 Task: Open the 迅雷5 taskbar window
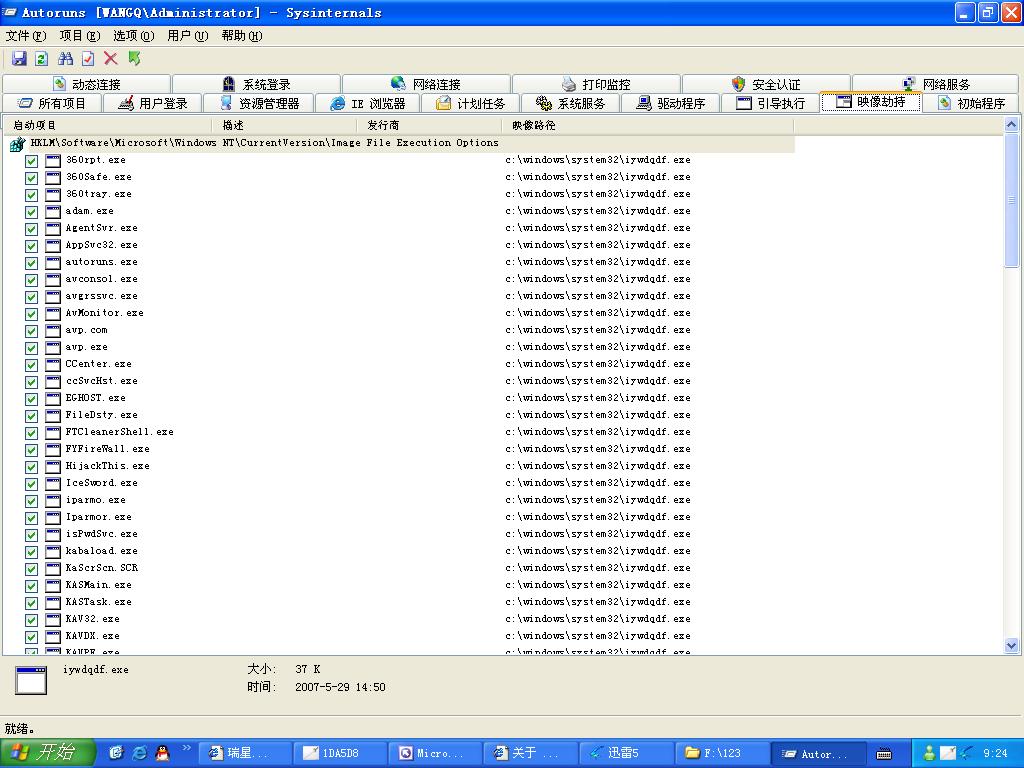point(626,754)
